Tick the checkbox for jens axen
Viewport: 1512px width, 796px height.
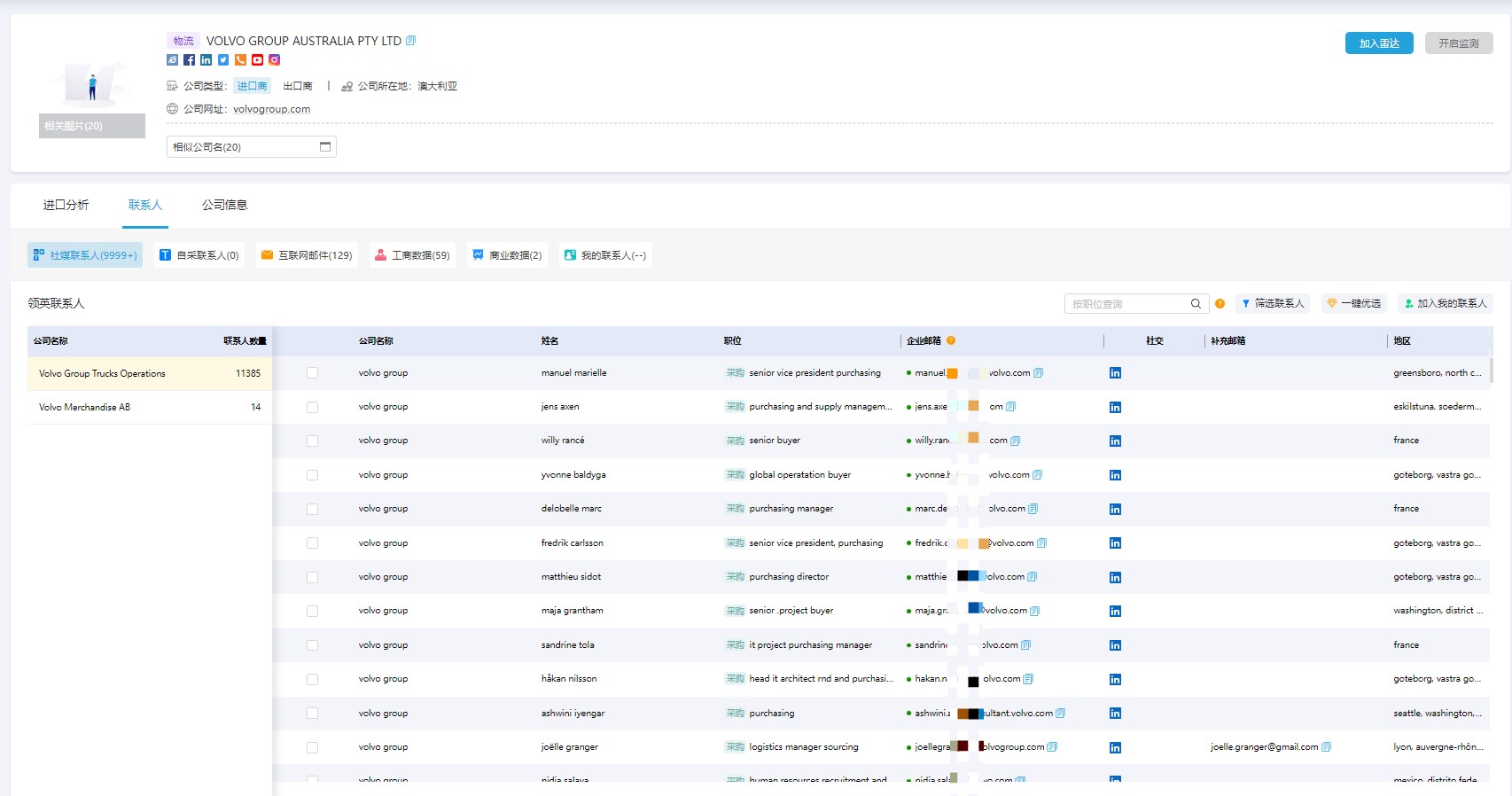pos(312,408)
